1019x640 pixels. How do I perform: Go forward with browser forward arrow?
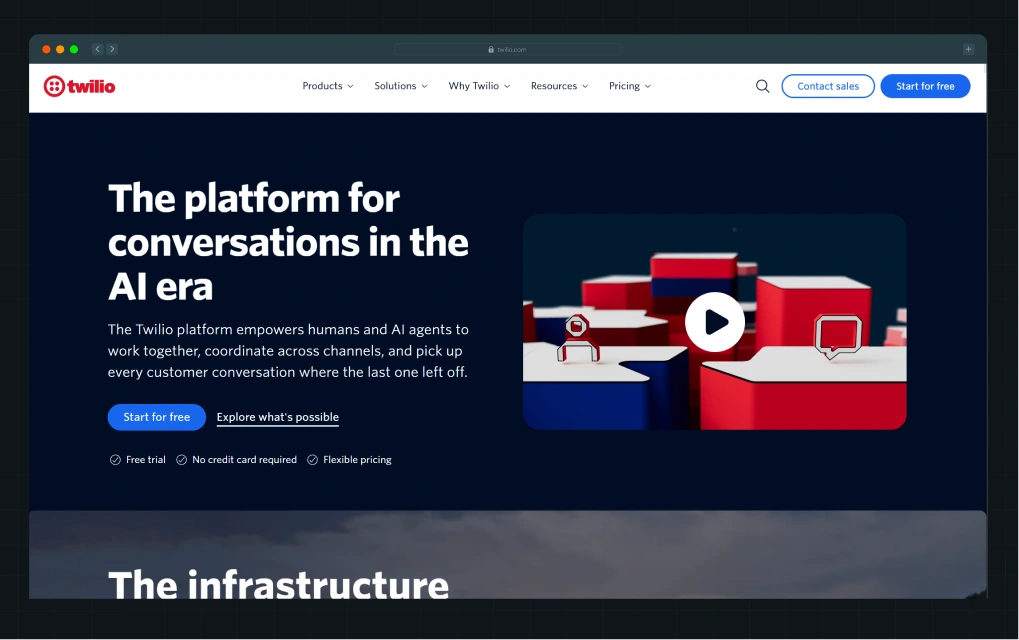click(112, 49)
